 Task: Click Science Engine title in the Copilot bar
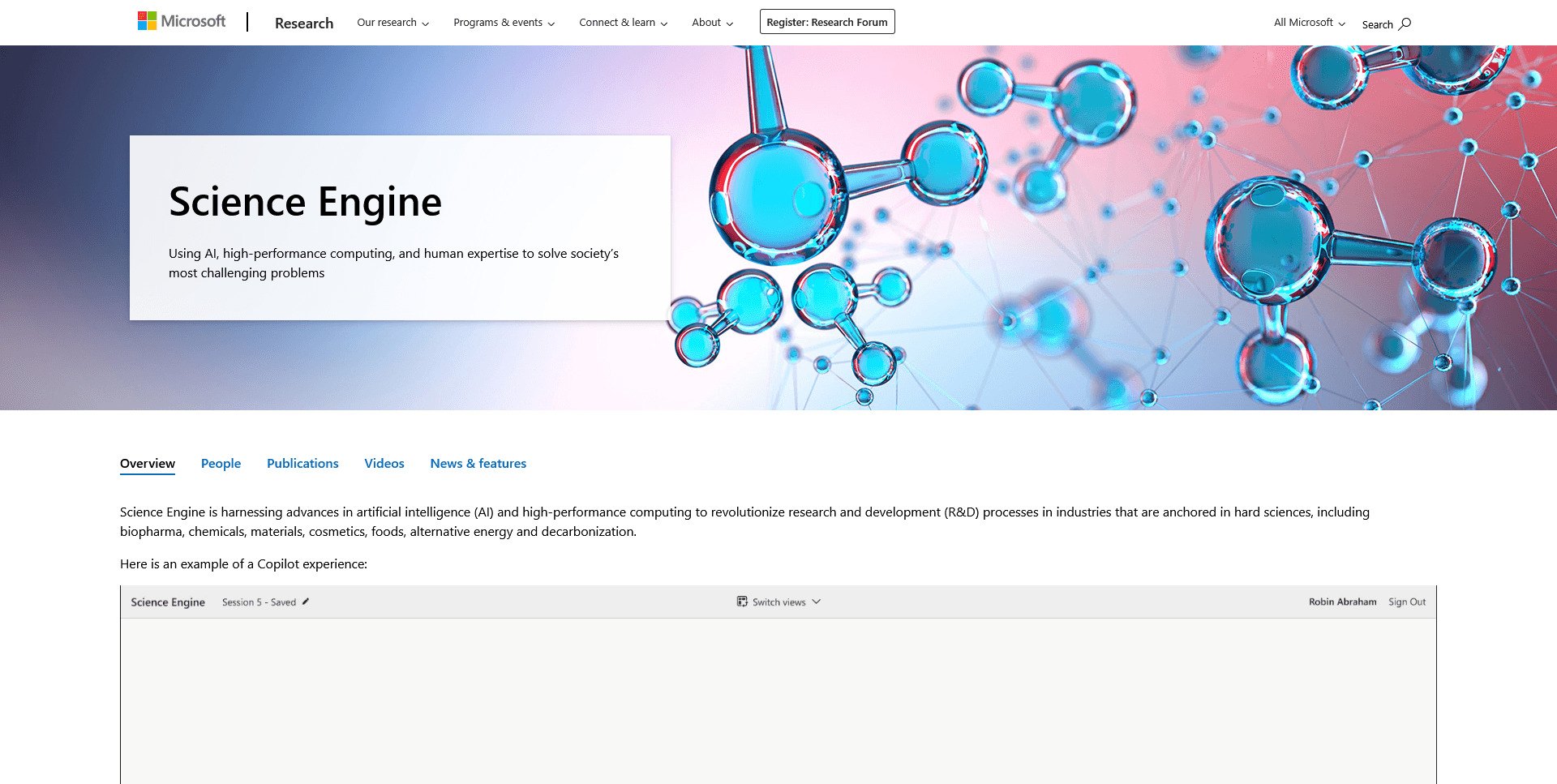(168, 602)
